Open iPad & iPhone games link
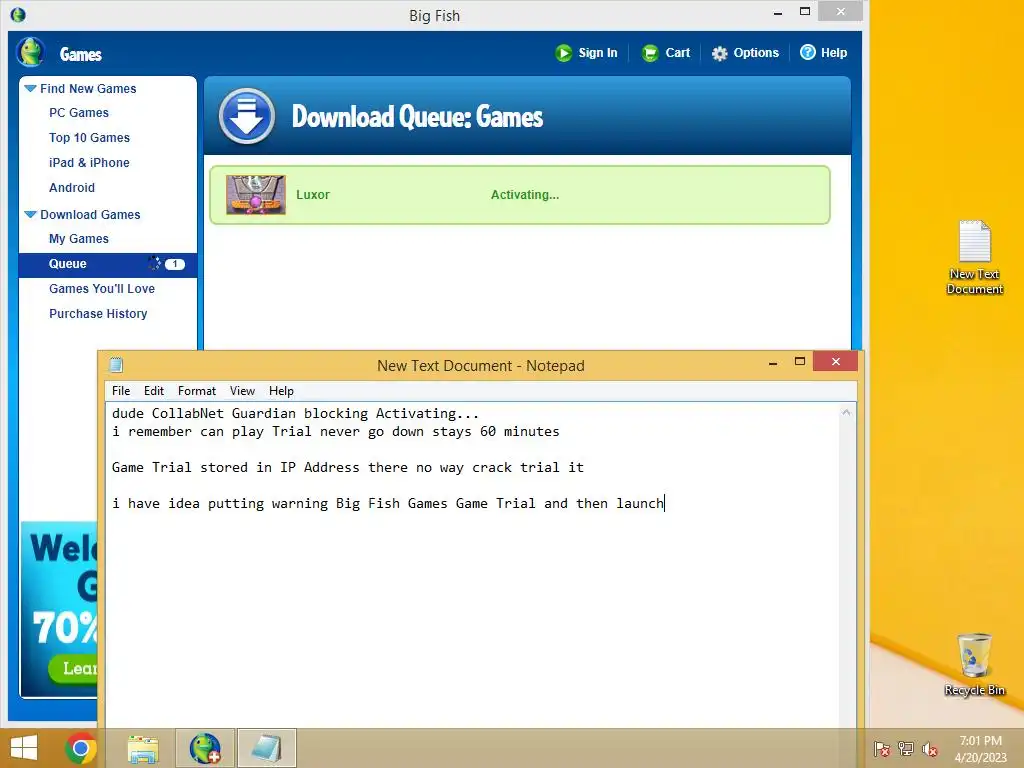1024x768 pixels. tap(89, 163)
